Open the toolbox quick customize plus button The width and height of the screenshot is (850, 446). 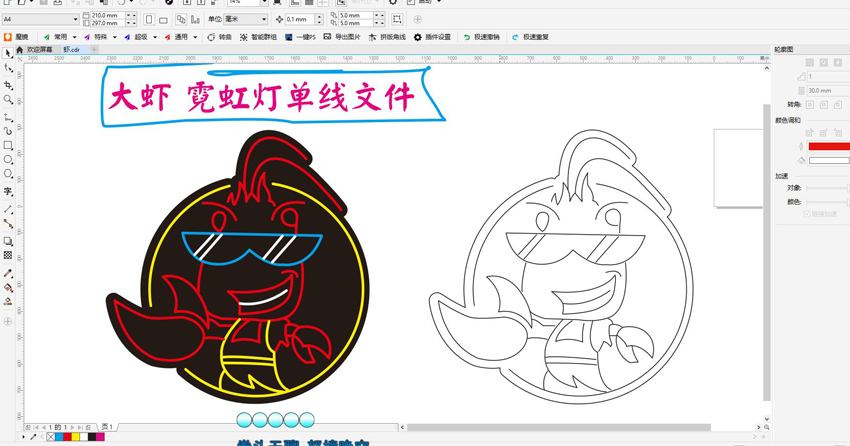(x=8, y=321)
